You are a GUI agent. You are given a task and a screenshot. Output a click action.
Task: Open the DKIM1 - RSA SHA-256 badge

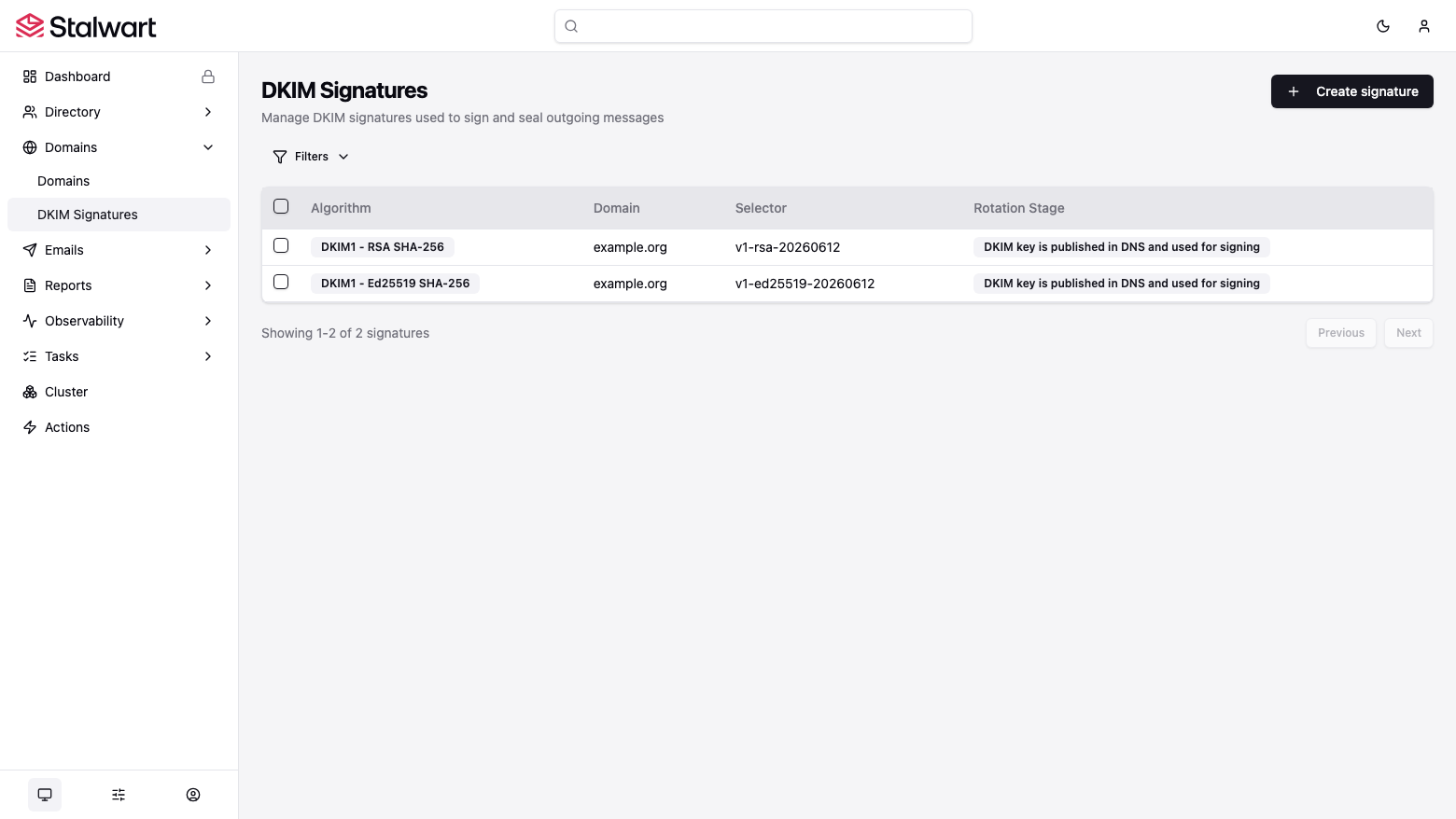click(x=383, y=247)
